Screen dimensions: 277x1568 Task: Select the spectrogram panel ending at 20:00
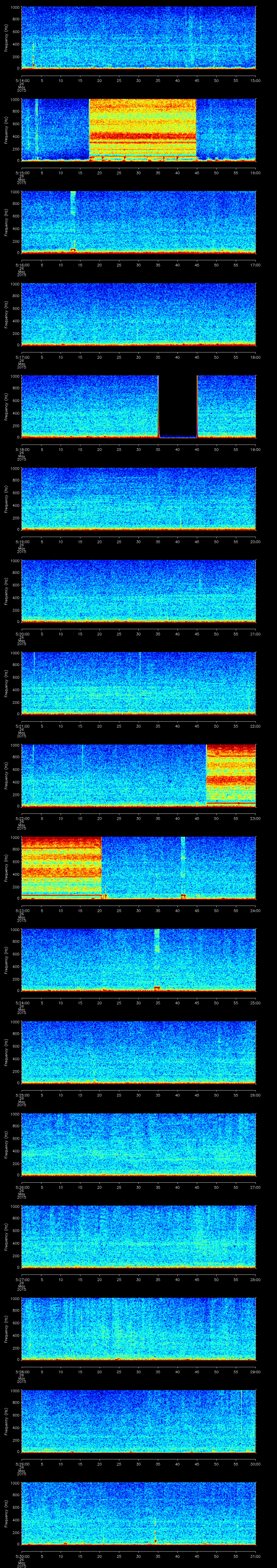[138, 499]
